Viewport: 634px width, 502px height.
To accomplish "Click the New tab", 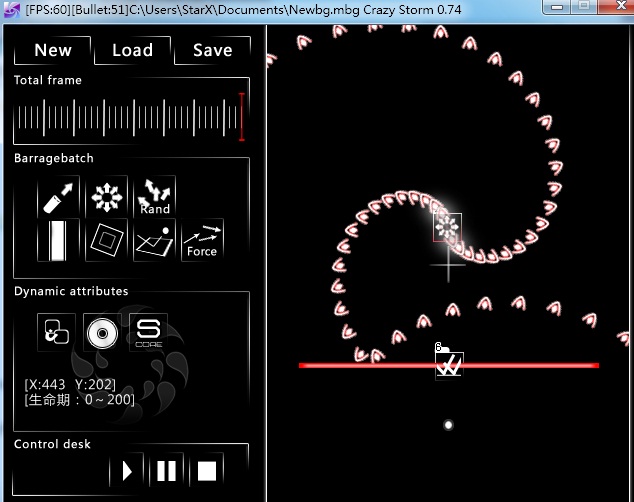I will [x=53, y=50].
